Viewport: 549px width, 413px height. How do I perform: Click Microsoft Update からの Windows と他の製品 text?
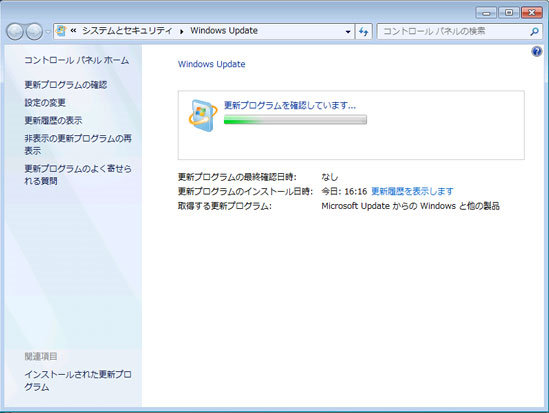click(410, 206)
